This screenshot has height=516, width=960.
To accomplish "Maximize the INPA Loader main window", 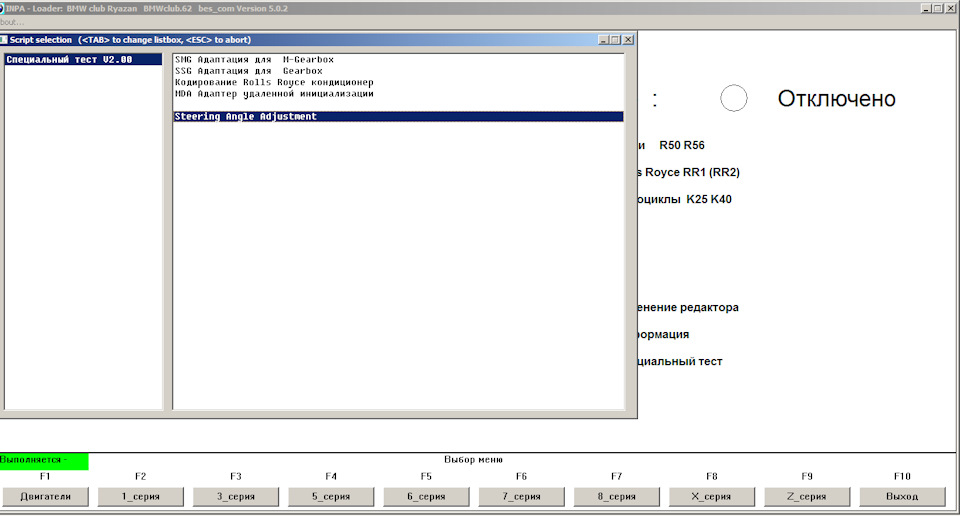I will pyautogui.click(x=937, y=9).
